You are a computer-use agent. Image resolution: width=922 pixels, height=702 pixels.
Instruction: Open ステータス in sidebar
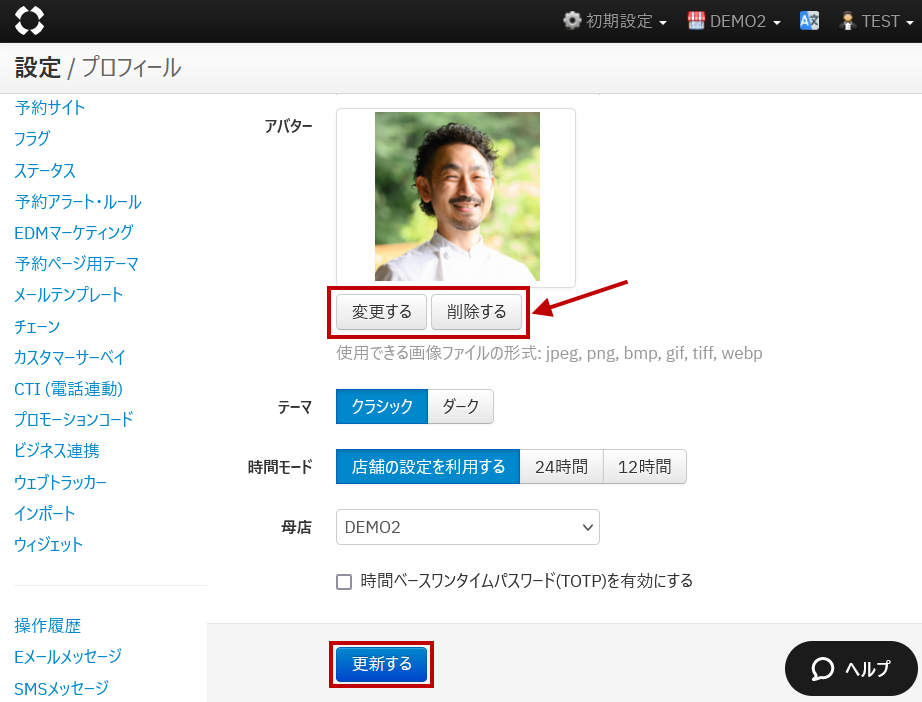click(45, 171)
